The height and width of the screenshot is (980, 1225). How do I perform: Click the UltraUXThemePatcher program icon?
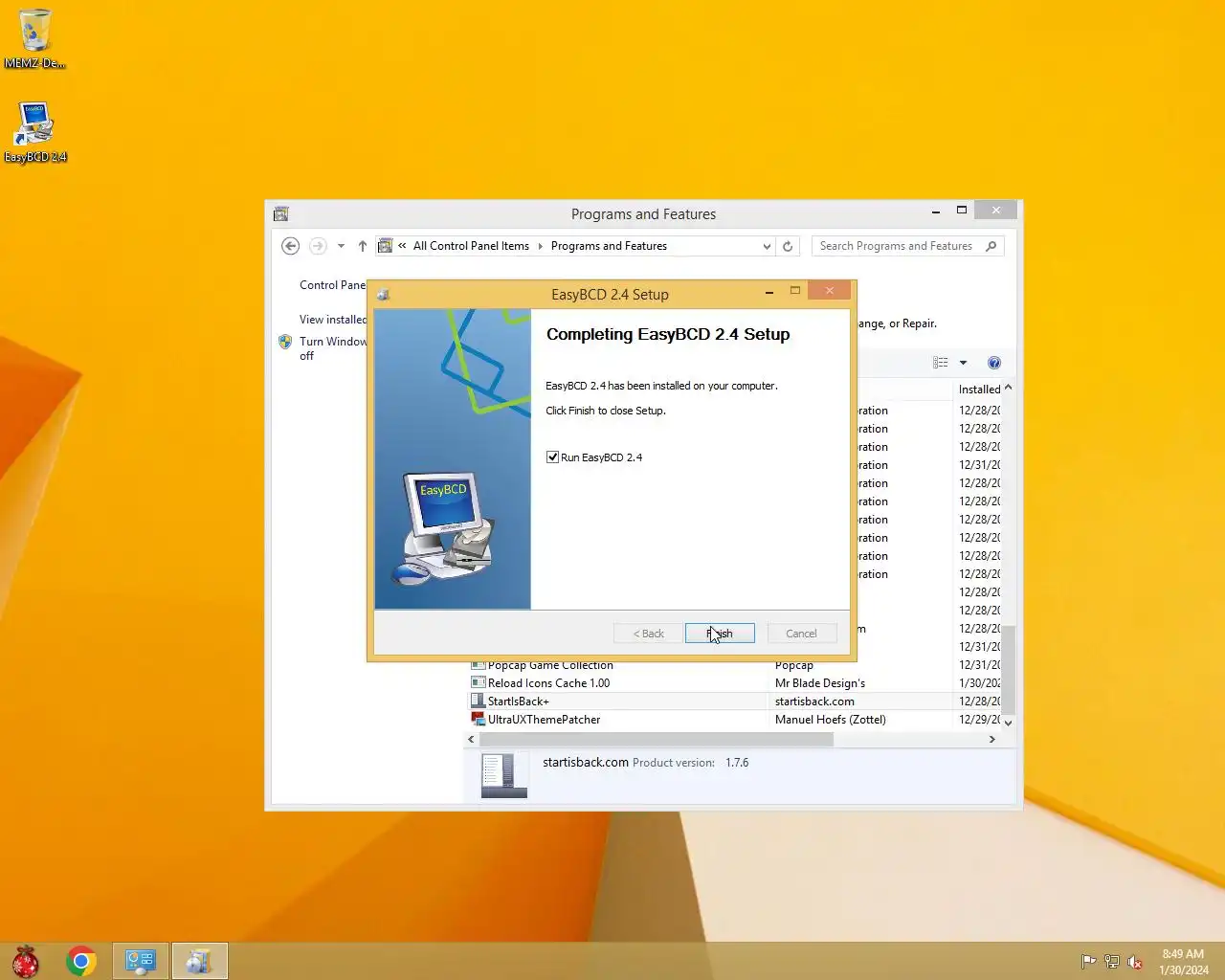478,719
